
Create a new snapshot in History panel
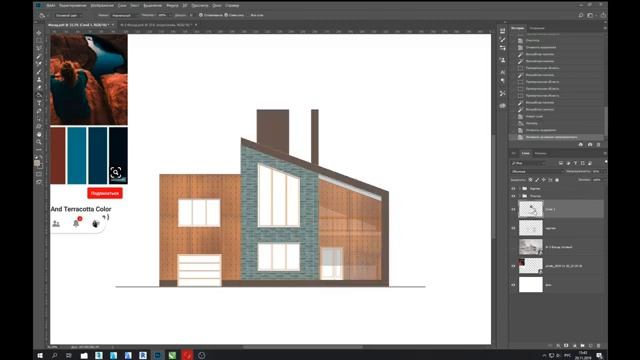point(590,144)
